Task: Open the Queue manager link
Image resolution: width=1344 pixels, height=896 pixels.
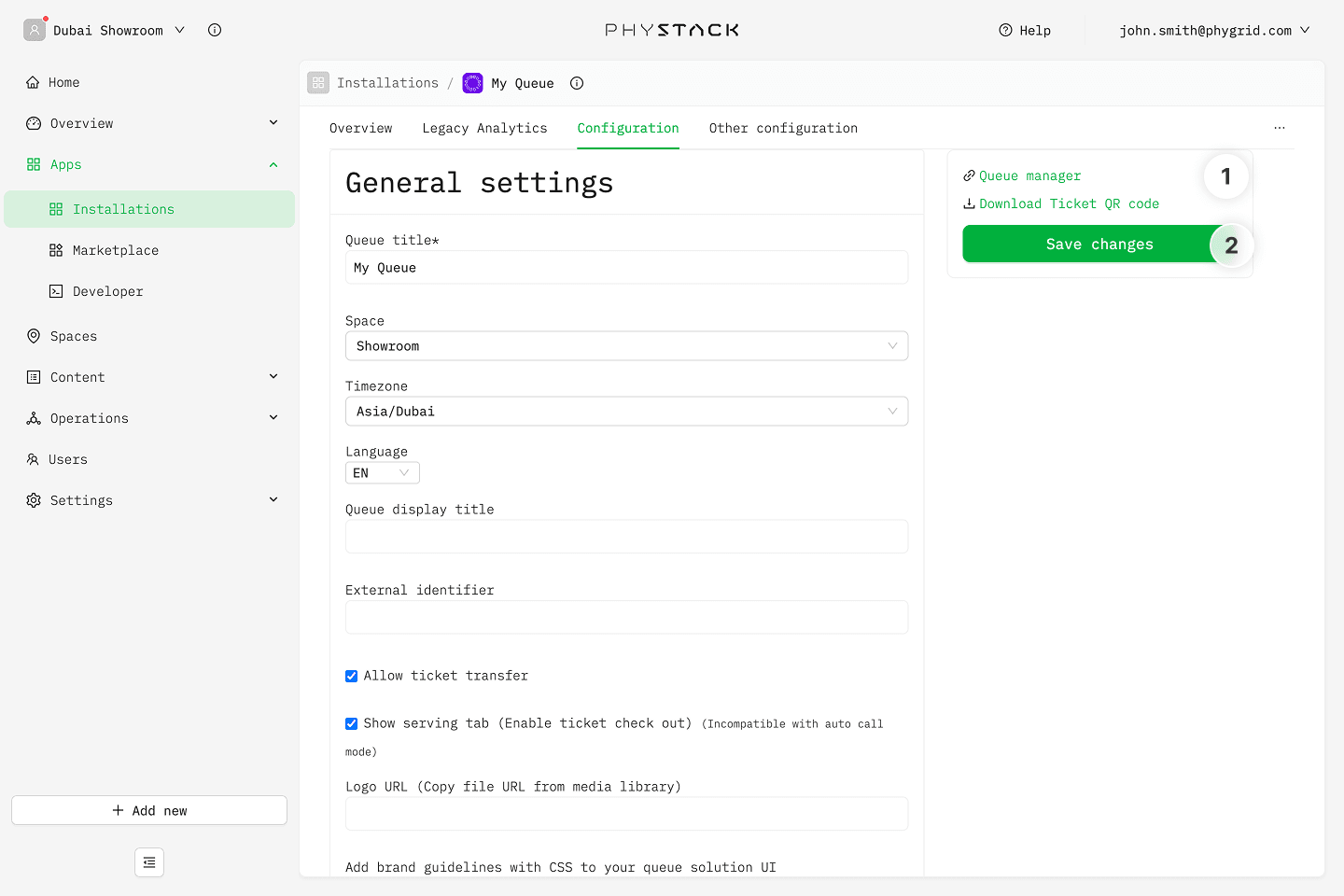Action: (1029, 175)
